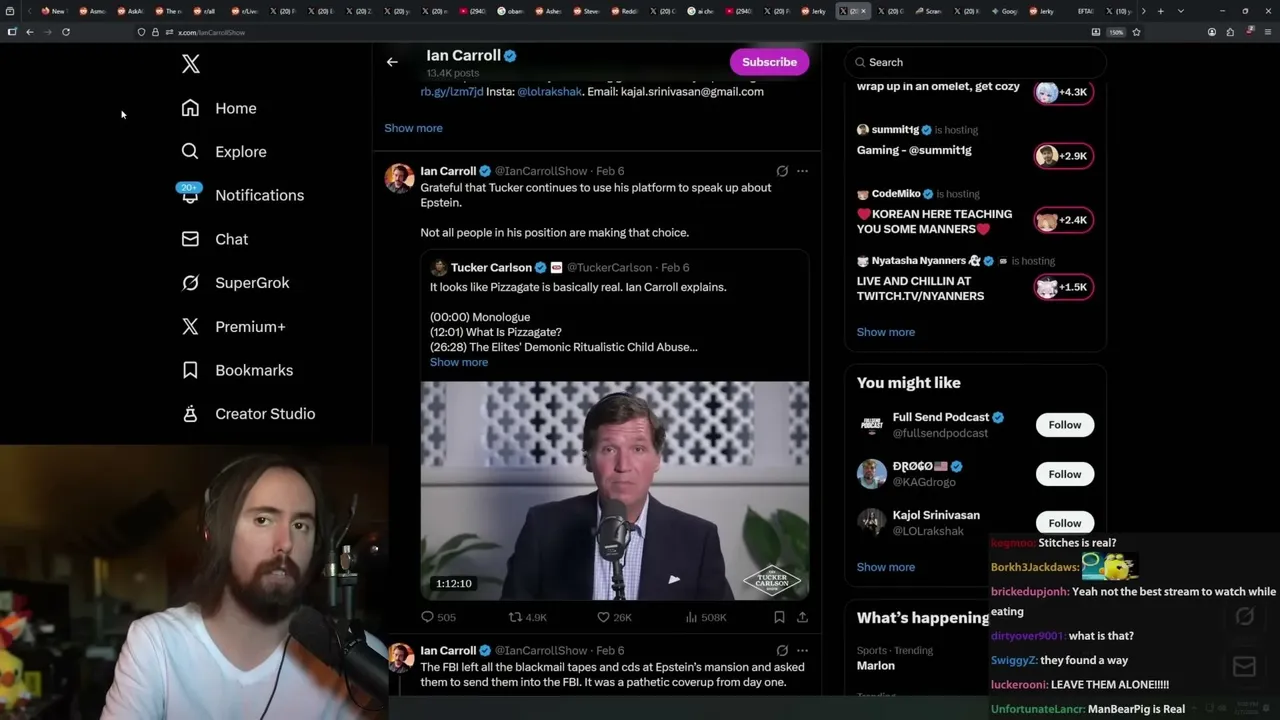Follow DROGO account
The width and height of the screenshot is (1280, 720).
pyautogui.click(x=1065, y=474)
